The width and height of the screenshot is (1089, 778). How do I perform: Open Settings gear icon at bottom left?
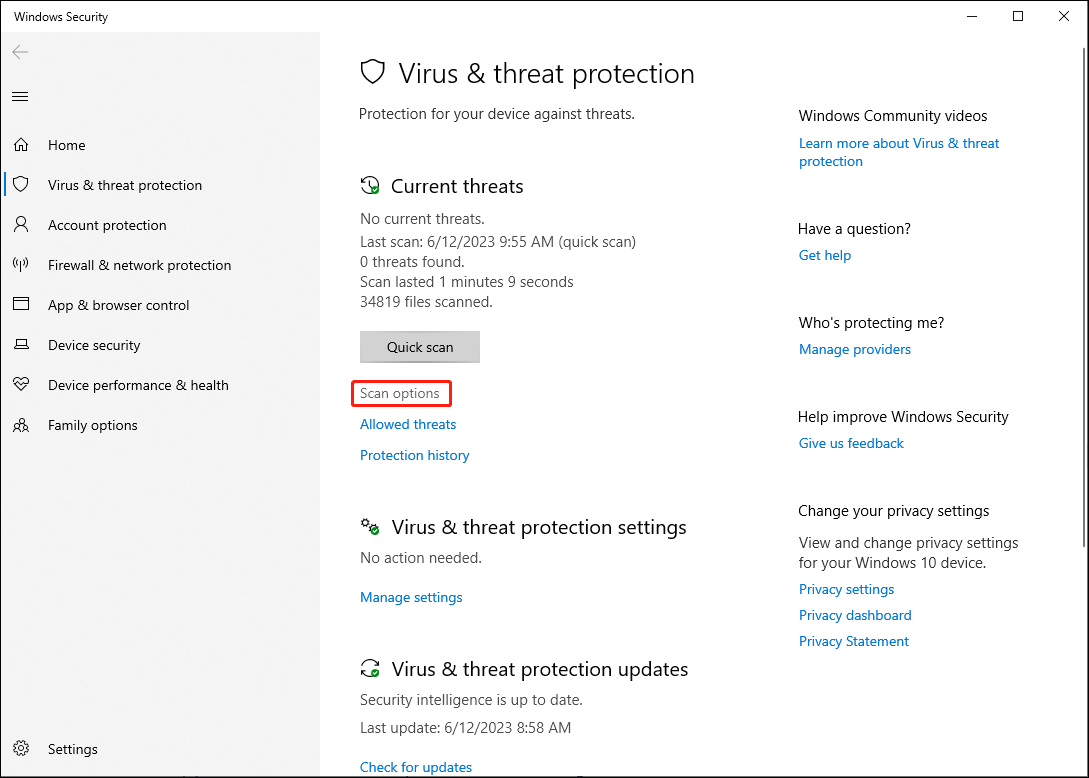[22, 748]
